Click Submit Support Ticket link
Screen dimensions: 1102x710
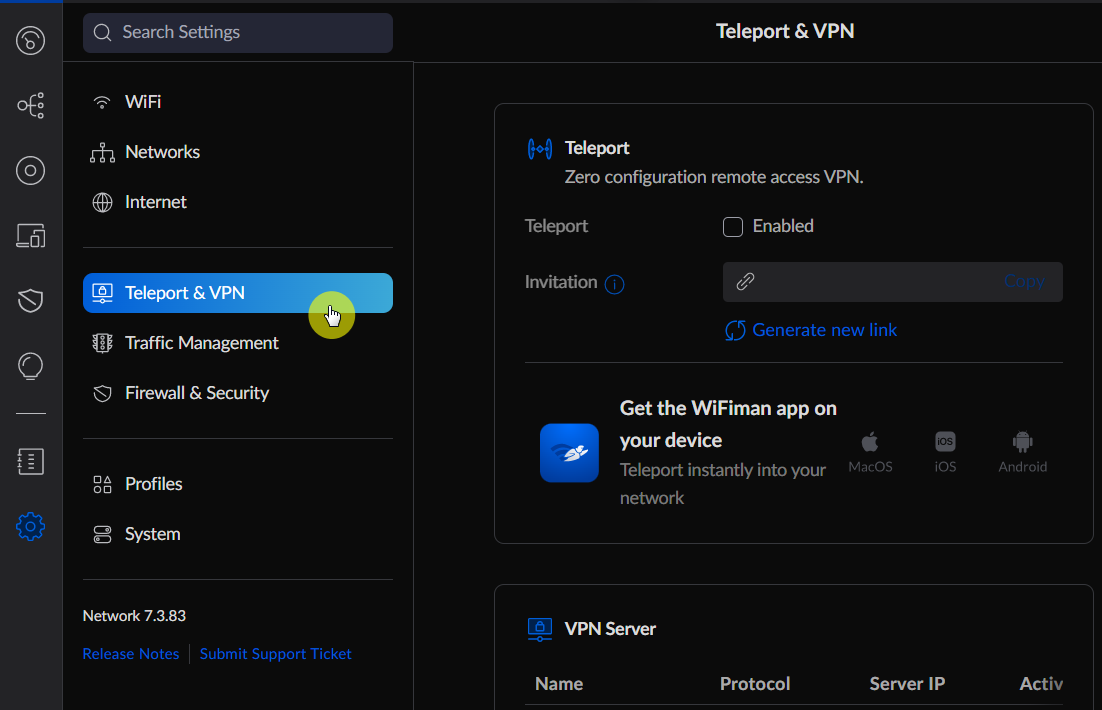click(276, 654)
